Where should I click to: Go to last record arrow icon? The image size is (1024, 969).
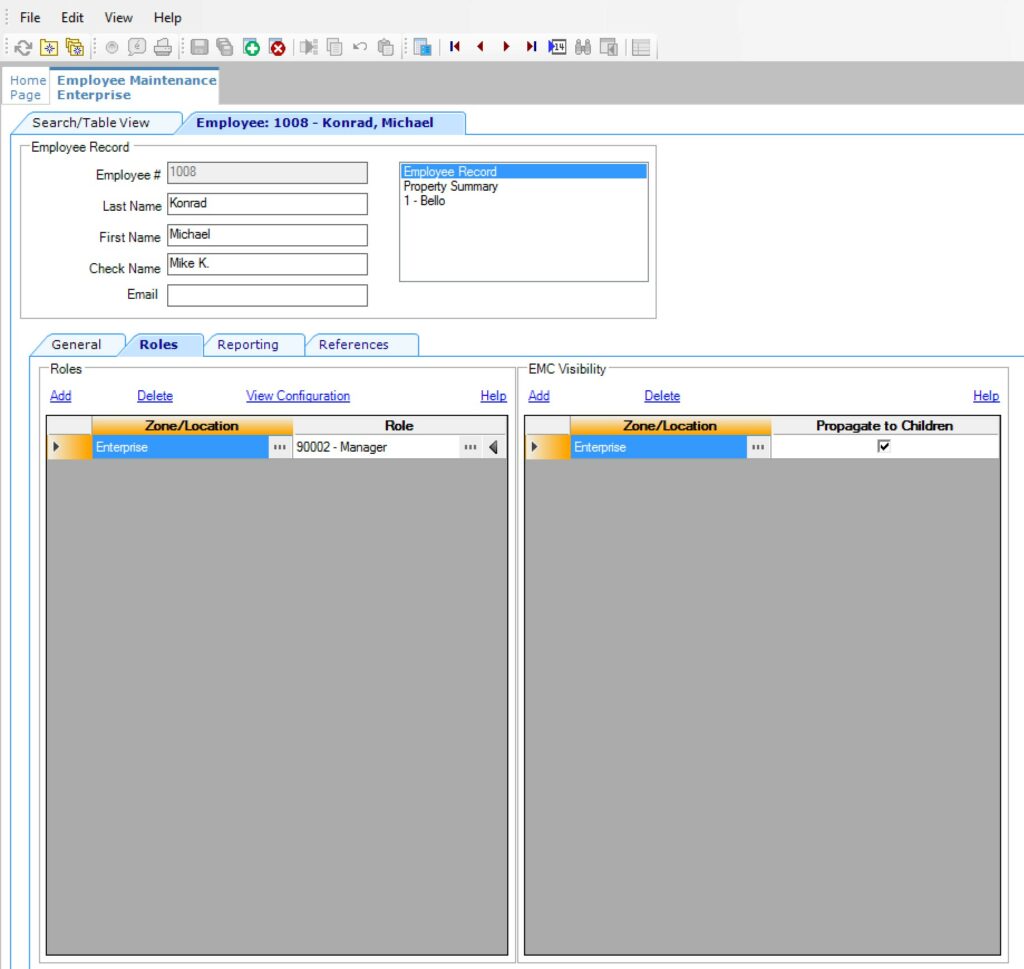point(531,46)
